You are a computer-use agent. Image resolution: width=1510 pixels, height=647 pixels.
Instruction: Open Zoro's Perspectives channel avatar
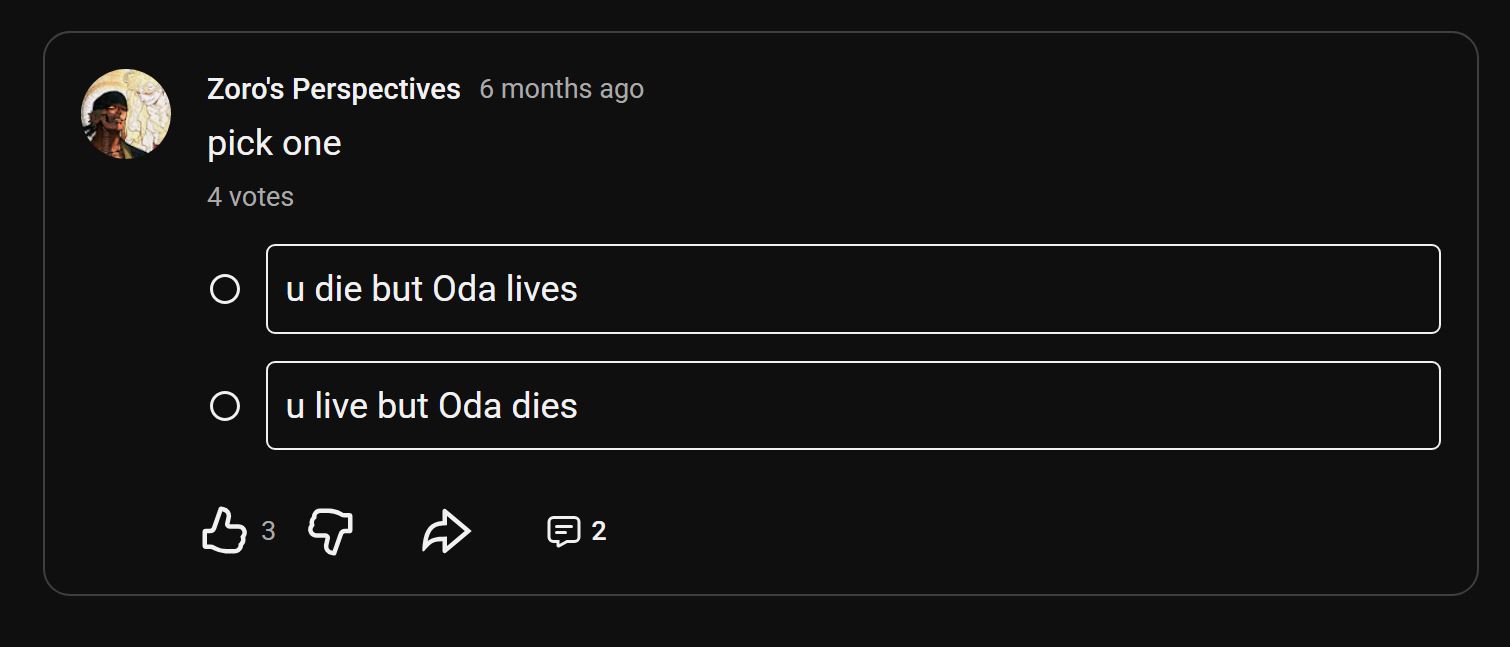pyautogui.click(x=126, y=114)
